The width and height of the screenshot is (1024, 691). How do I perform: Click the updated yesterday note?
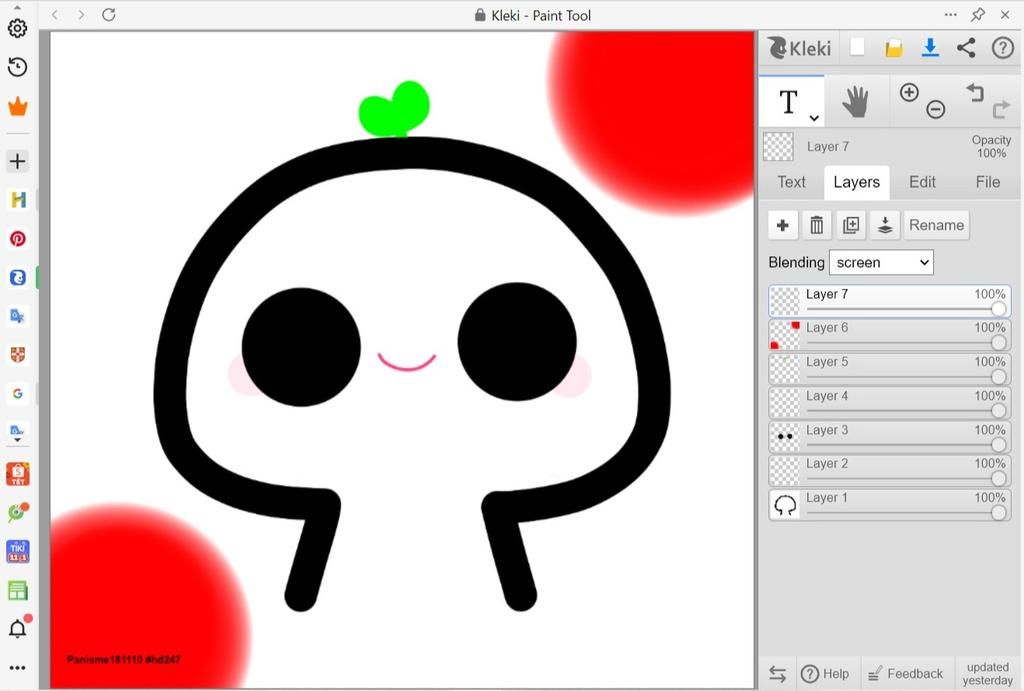pos(987,673)
